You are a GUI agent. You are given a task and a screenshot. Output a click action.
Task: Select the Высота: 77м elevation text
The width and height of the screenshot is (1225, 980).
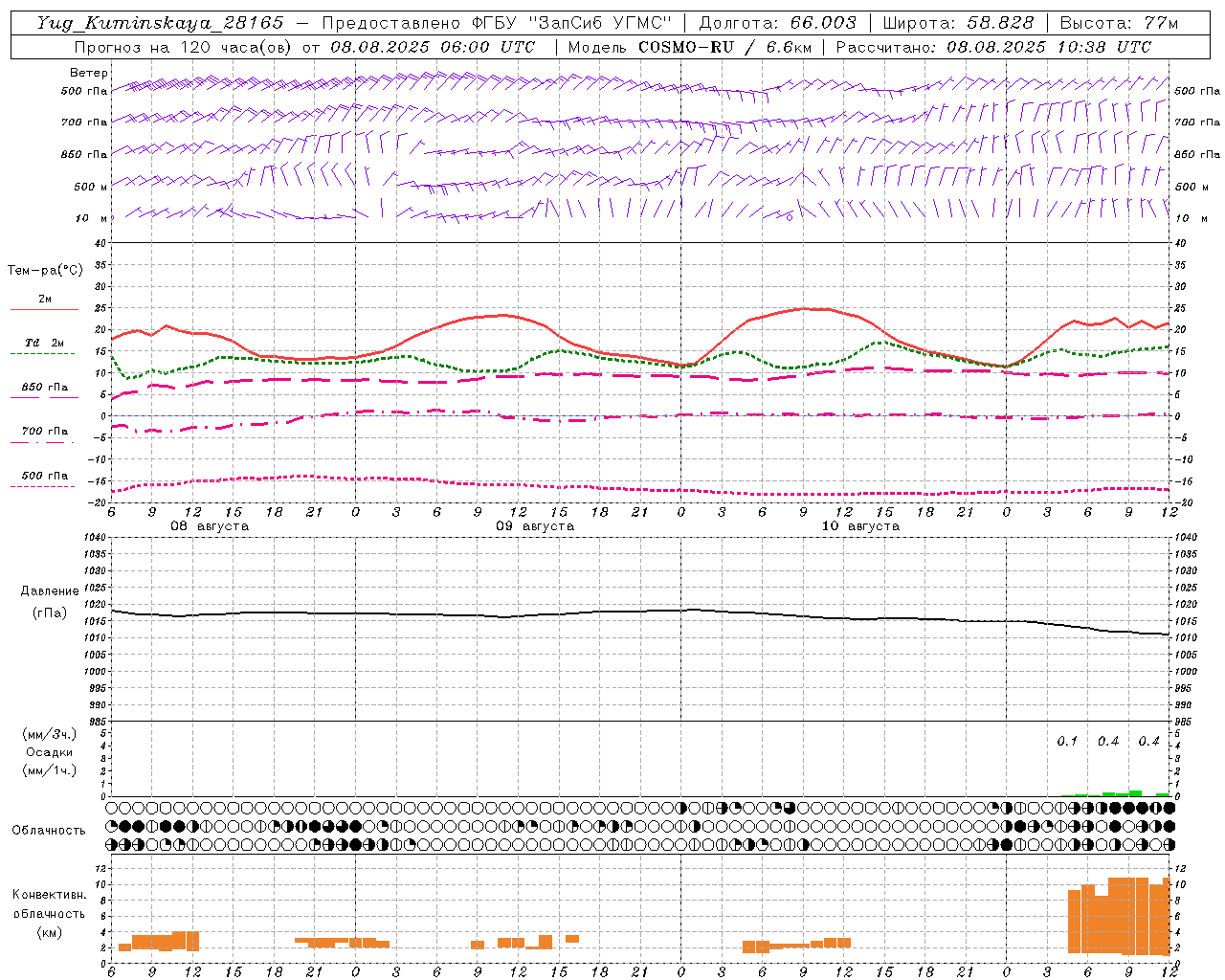pyautogui.click(x=1119, y=23)
